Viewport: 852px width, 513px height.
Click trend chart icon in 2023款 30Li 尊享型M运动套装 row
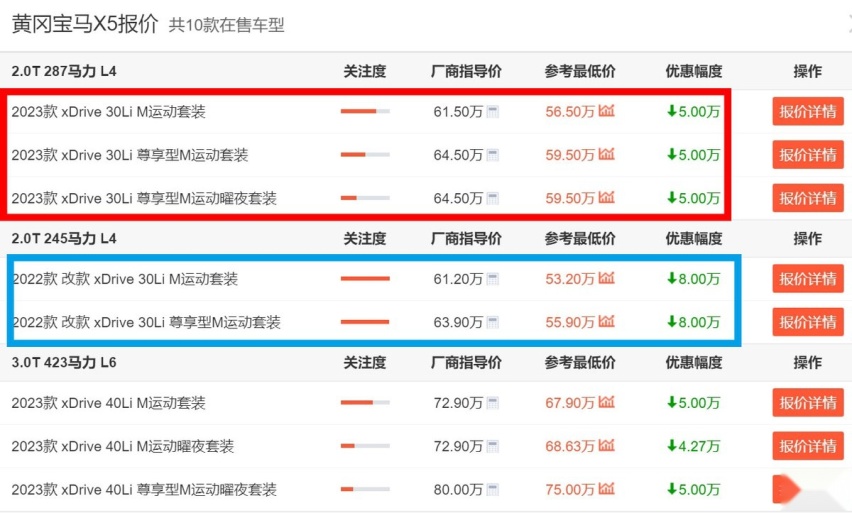(606, 154)
